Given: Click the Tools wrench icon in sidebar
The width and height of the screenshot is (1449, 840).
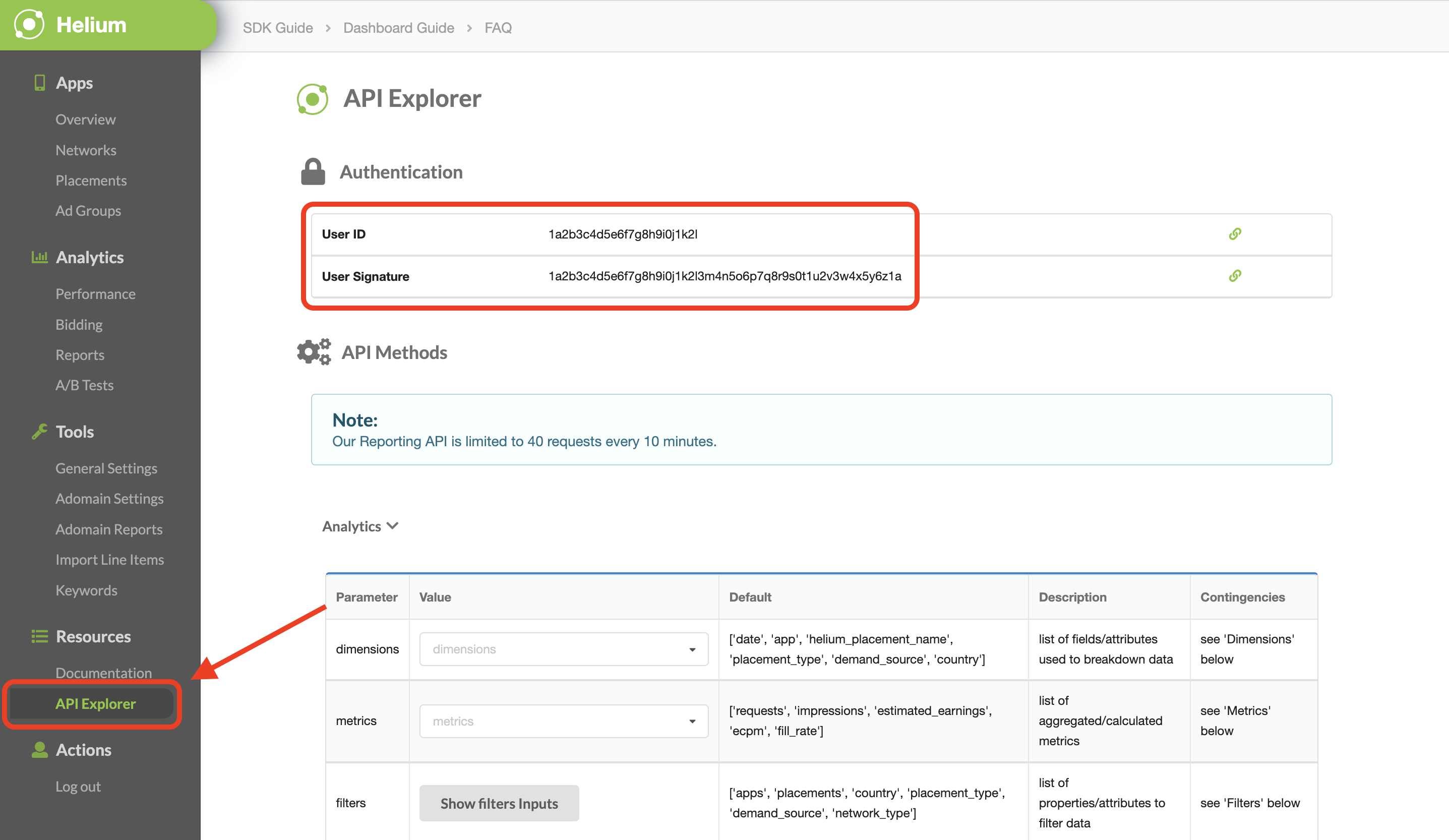Looking at the screenshot, I should (x=39, y=431).
